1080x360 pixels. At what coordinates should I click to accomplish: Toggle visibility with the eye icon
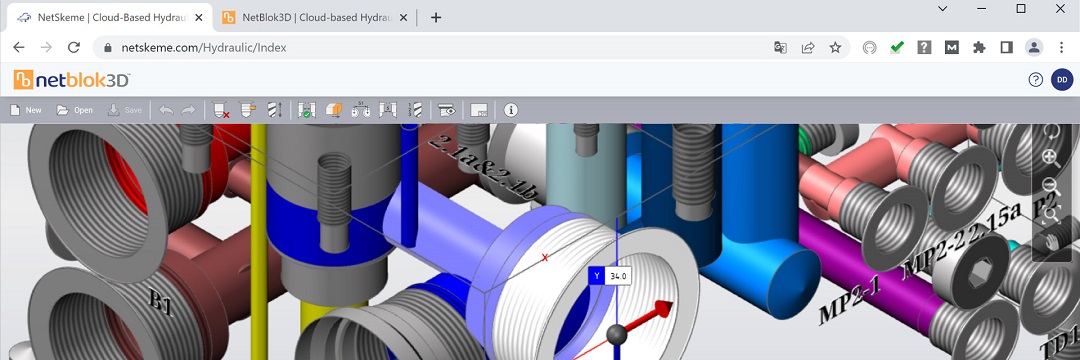[447, 110]
